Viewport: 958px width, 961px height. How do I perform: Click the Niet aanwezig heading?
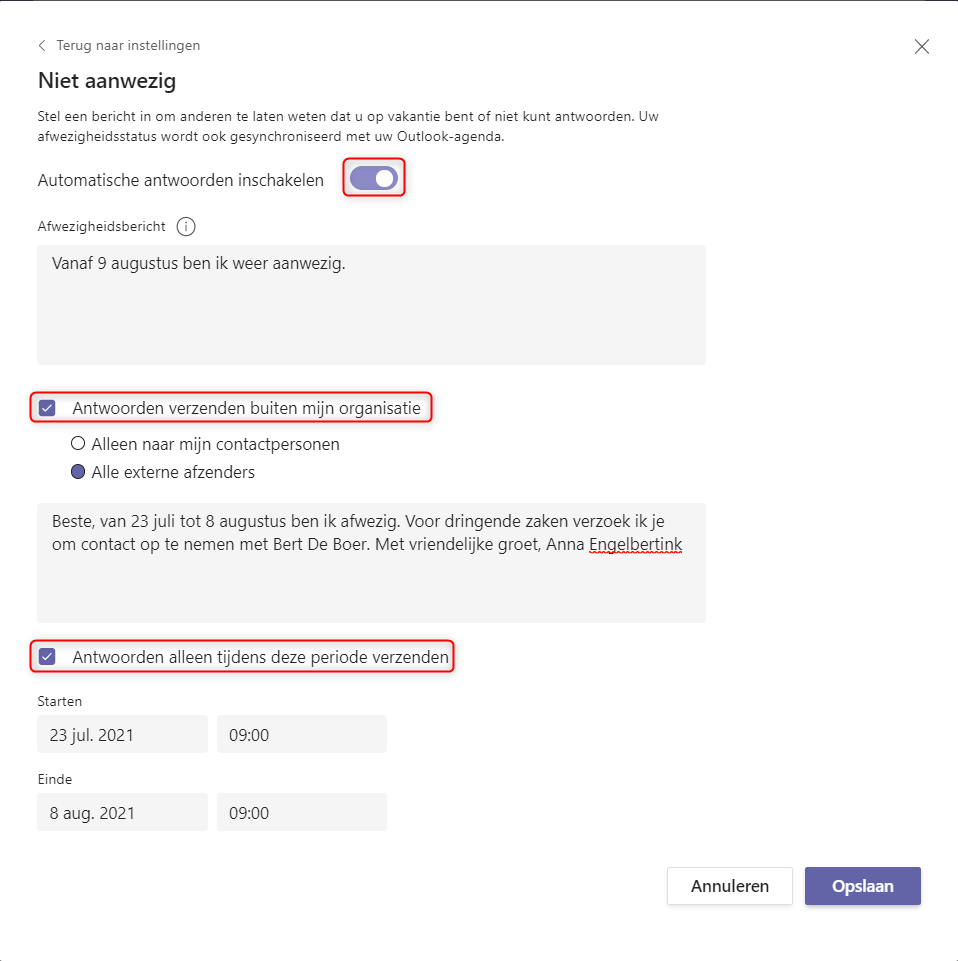click(107, 81)
